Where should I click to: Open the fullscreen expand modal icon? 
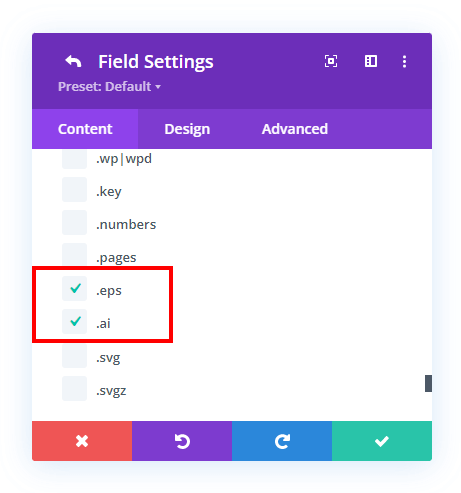pos(331,61)
